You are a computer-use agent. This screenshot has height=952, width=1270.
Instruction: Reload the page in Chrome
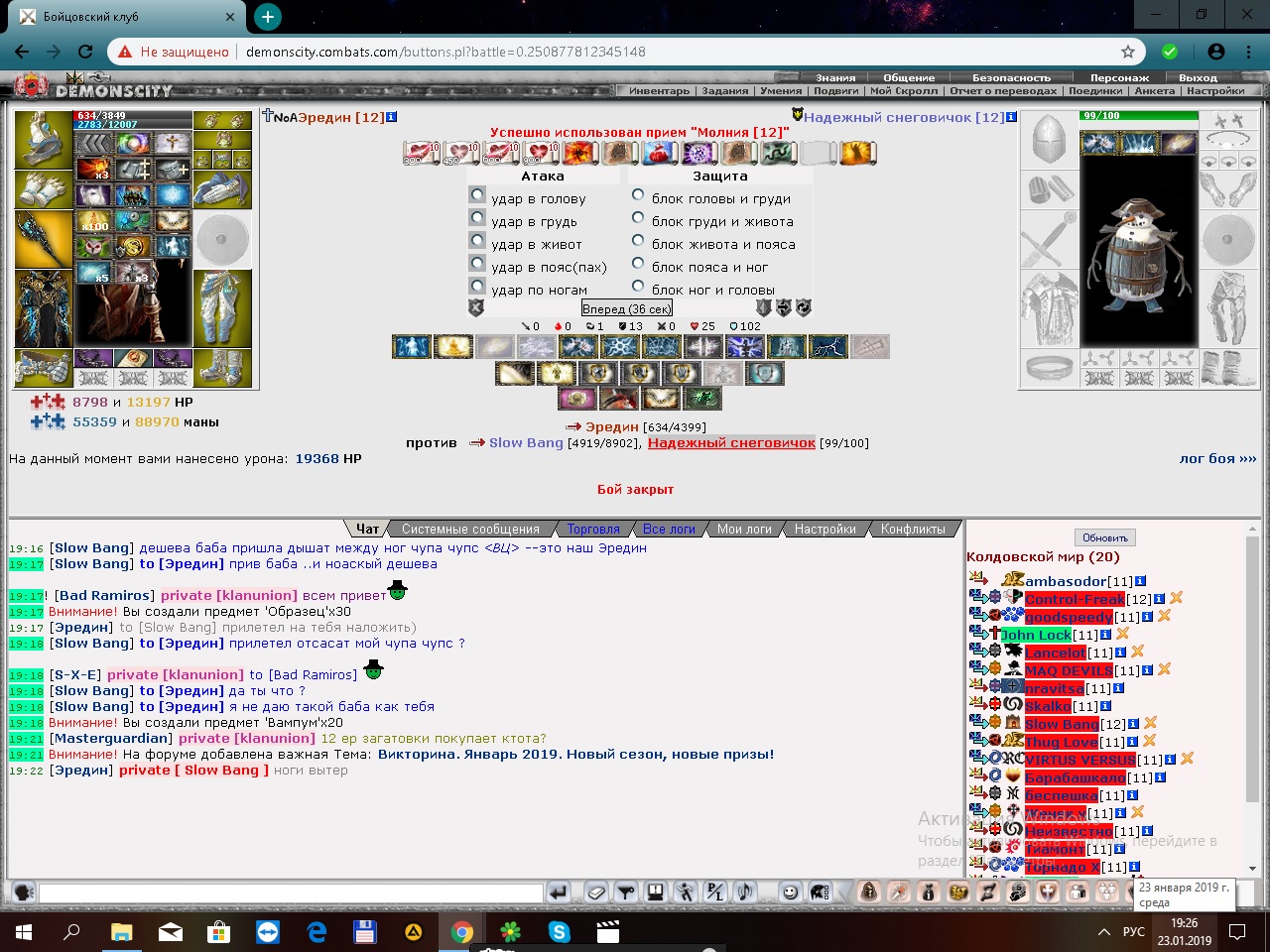(x=85, y=52)
